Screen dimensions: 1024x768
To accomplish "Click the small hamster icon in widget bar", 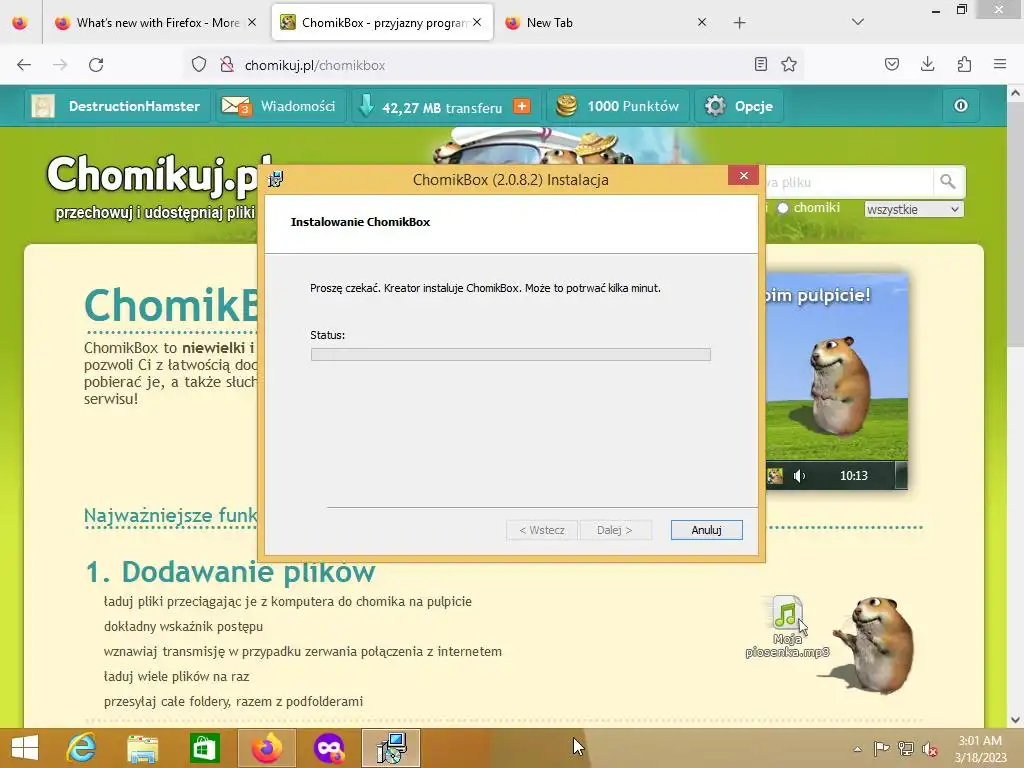I will coord(775,476).
